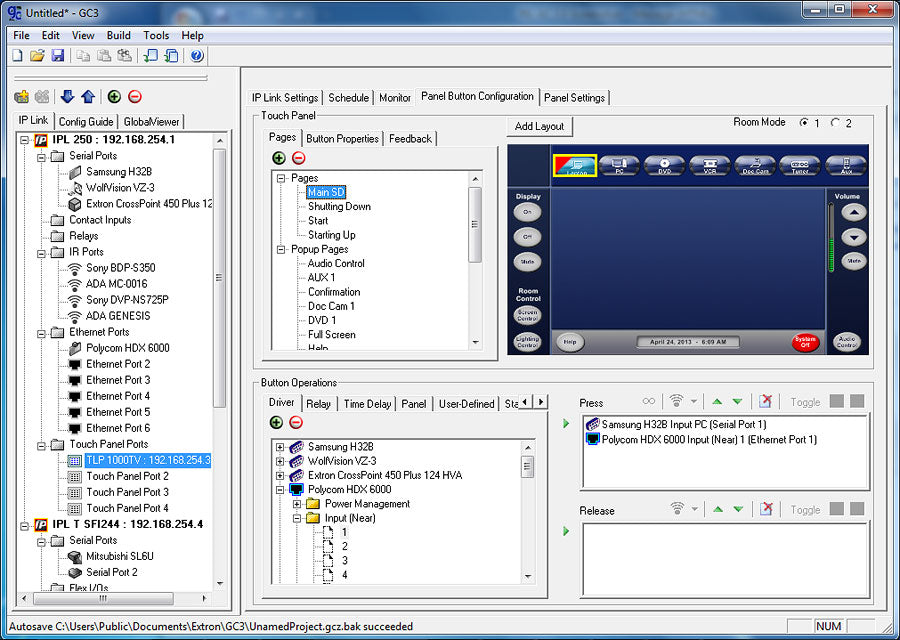Click the Add Layout button

540,126
